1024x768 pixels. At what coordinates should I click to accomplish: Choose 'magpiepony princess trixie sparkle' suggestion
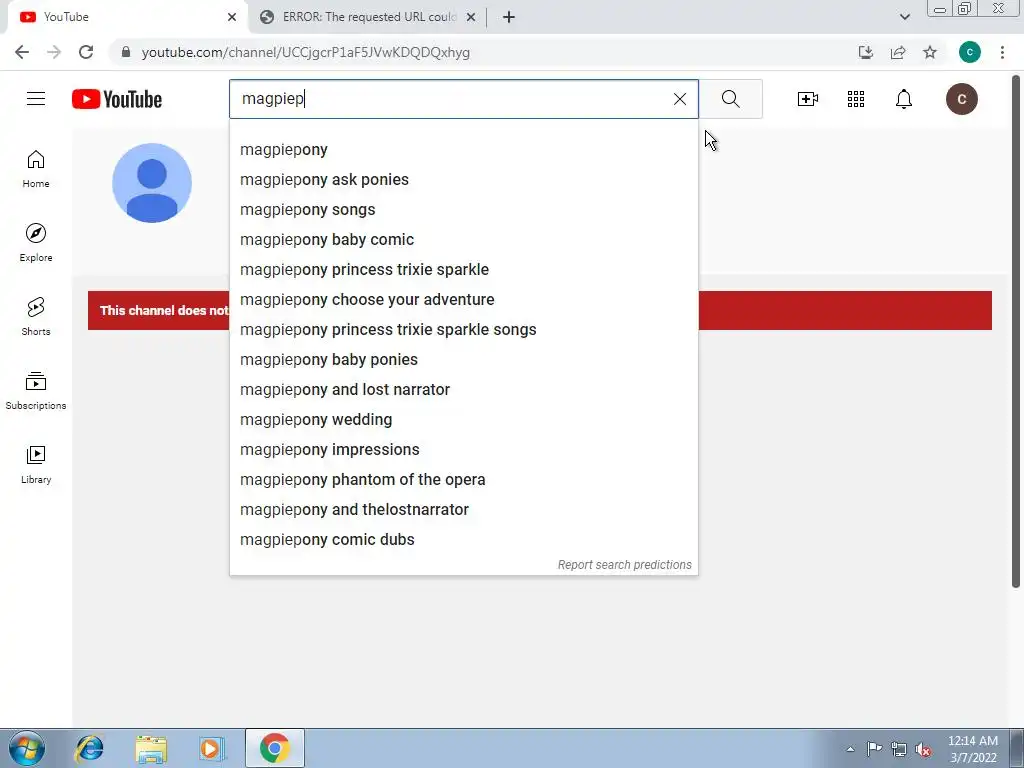click(464, 270)
